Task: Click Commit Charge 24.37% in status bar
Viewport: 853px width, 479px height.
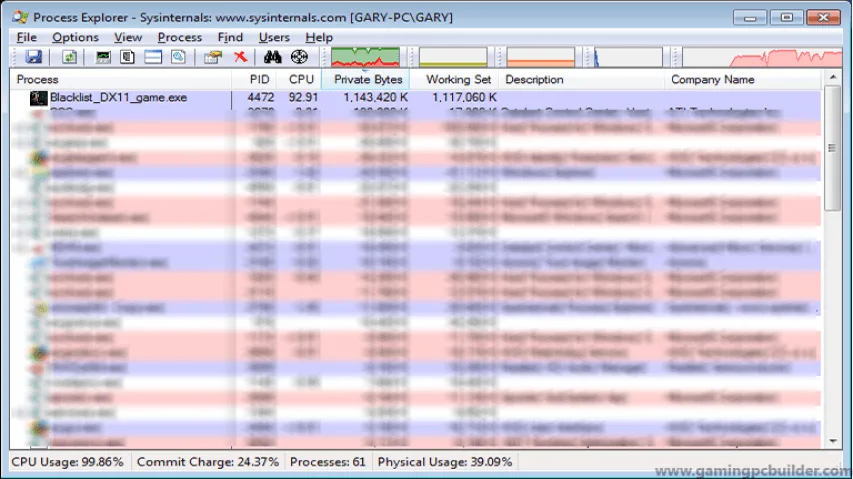Action: [208, 462]
